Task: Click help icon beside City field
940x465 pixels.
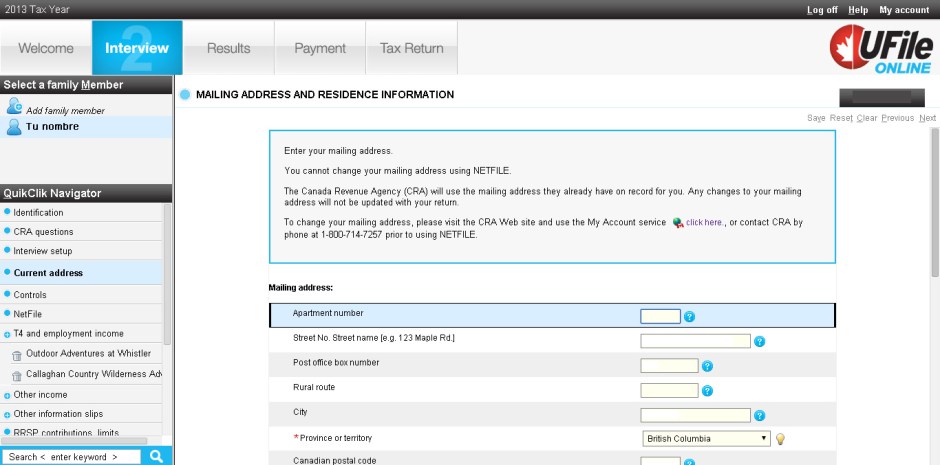Action: (759, 416)
